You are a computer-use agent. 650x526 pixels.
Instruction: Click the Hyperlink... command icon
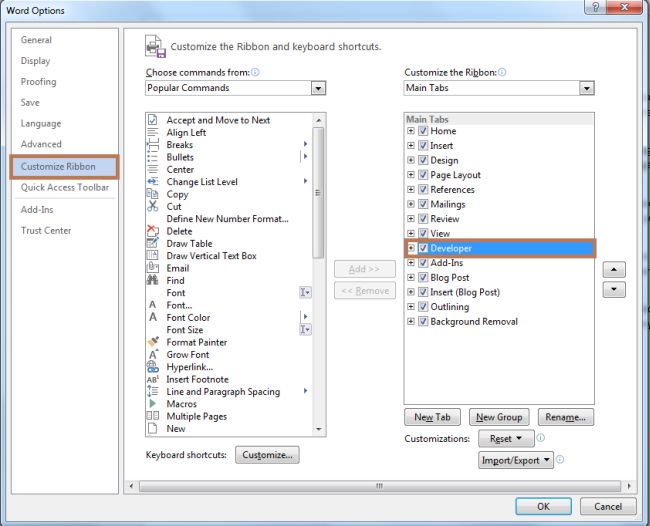[x=153, y=367]
